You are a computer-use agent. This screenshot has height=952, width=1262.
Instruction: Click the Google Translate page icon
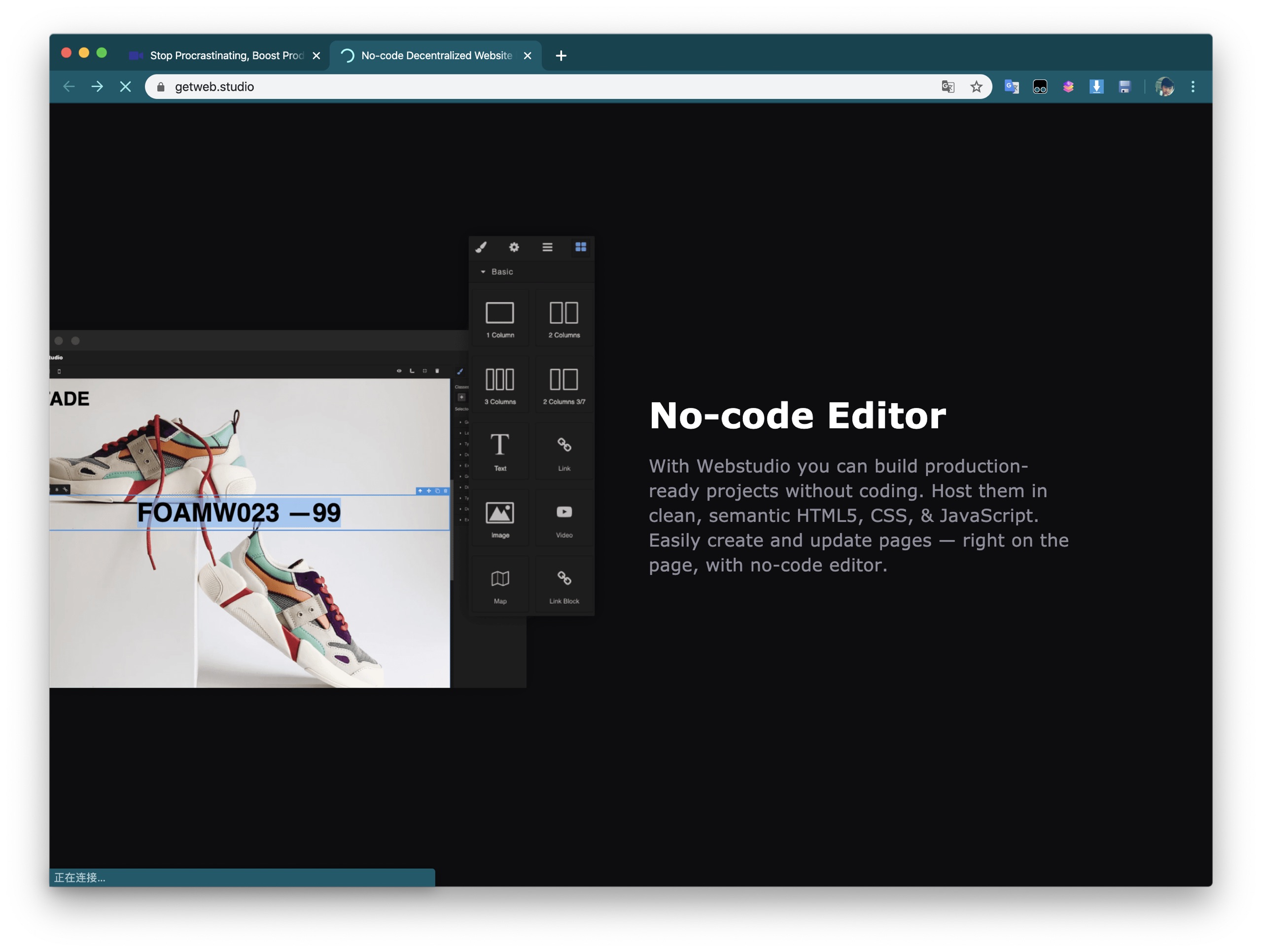pos(947,87)
